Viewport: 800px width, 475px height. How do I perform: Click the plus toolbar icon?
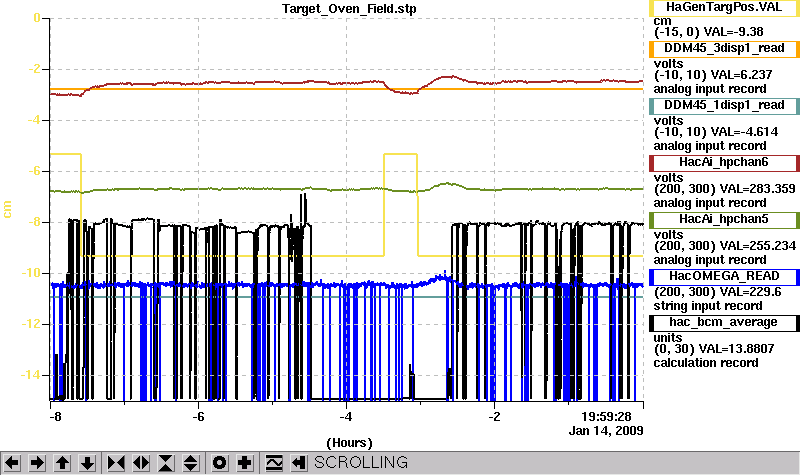click(245, 463)
